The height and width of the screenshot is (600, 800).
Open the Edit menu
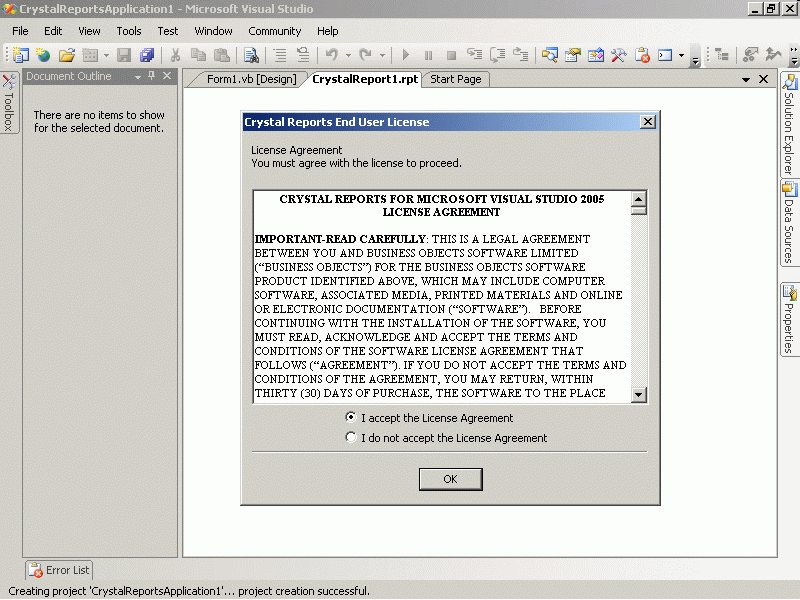click(x=53, y=31)
